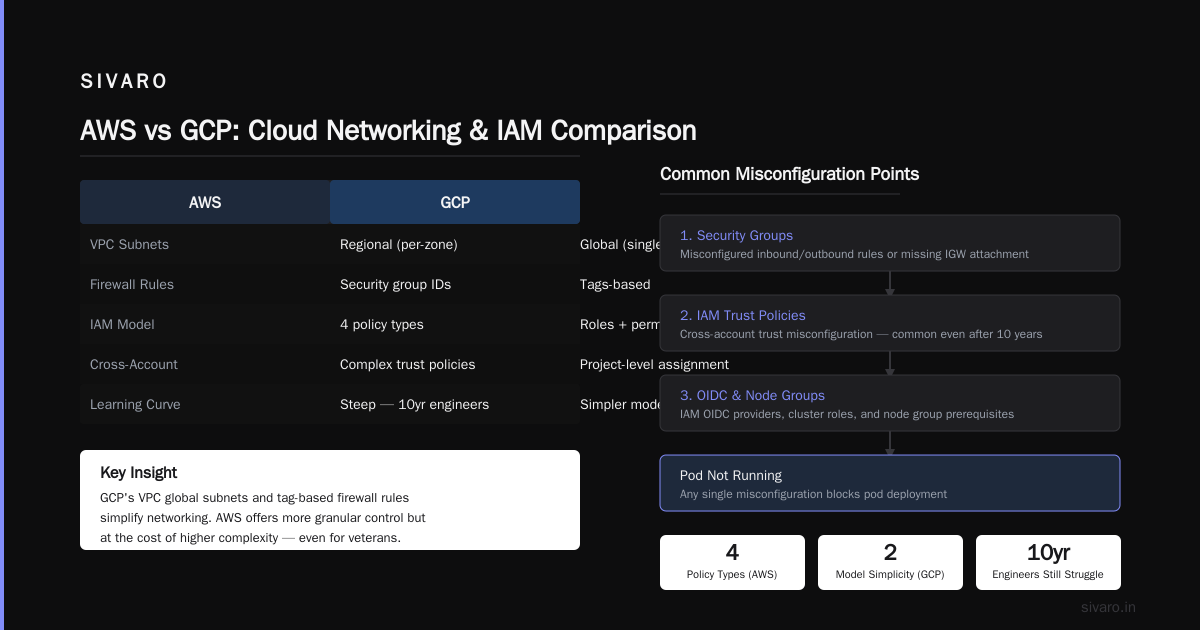Select the Learning Curve table row
This screenshot has height=630, width=1200.
click(x=330, y=404)
